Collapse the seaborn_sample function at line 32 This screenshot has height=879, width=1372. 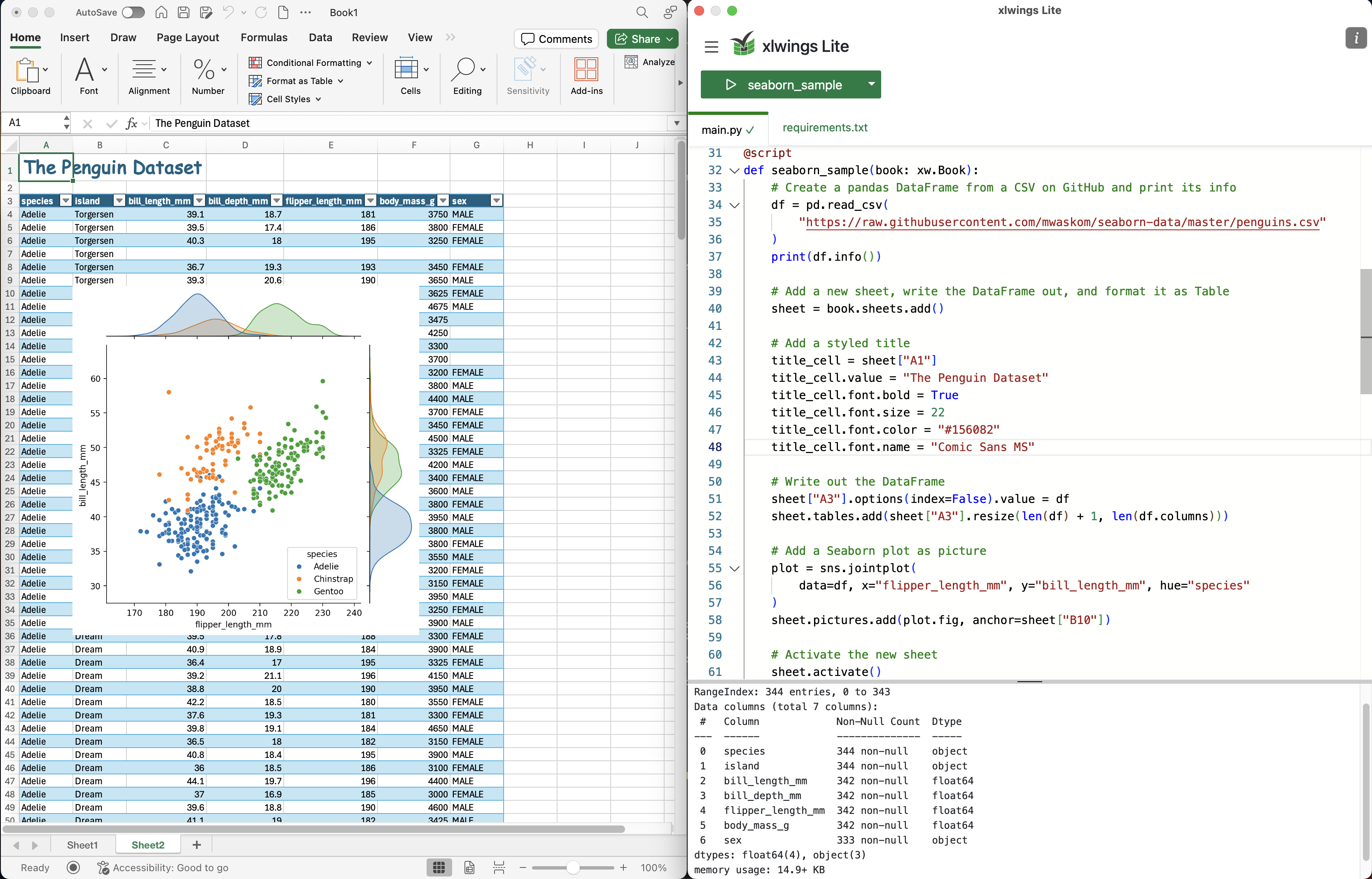735,171
